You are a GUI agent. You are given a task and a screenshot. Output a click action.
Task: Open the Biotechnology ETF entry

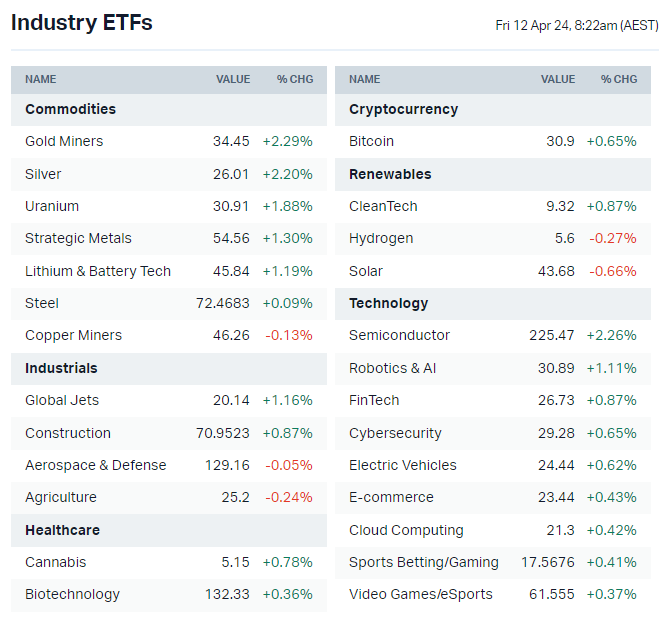[72, 594]
